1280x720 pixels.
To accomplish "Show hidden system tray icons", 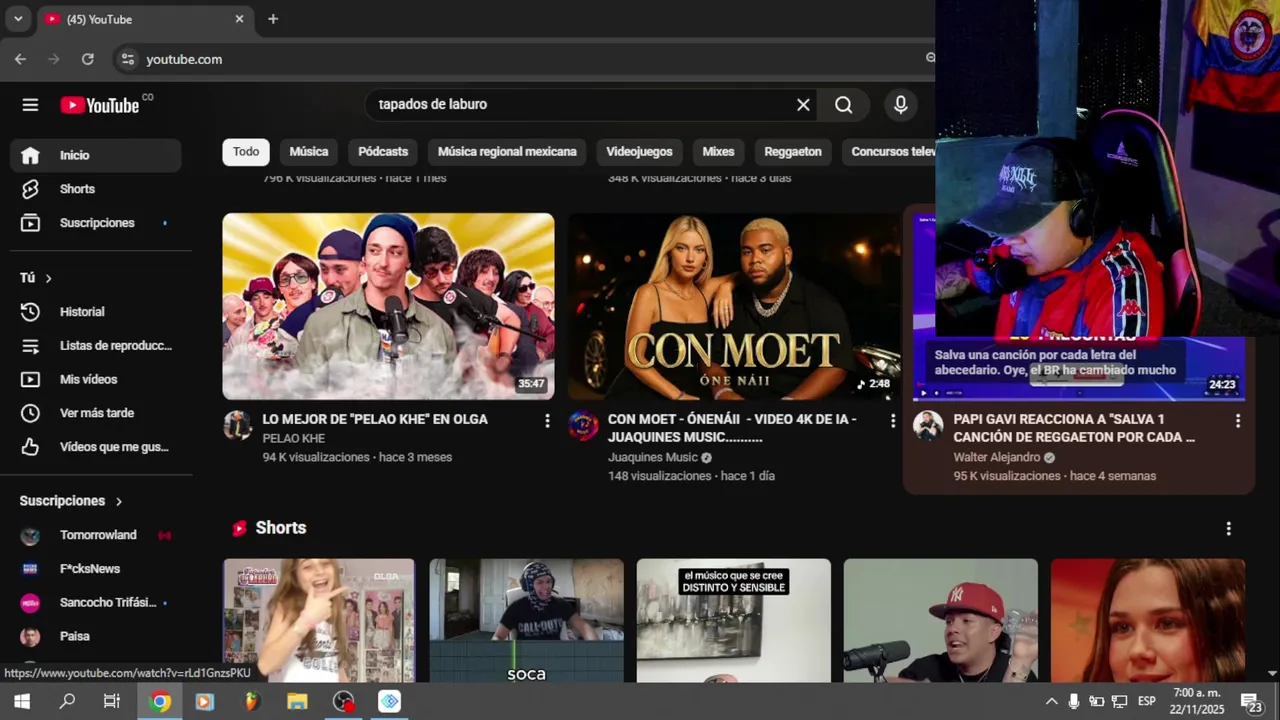I will tap(1051, 701).
